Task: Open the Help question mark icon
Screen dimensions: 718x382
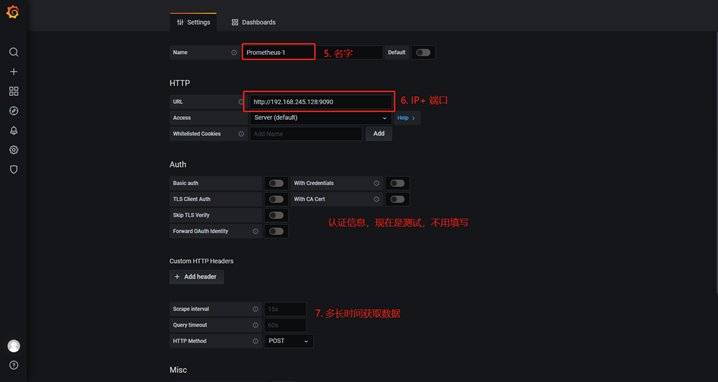Action: coord(14,365)
